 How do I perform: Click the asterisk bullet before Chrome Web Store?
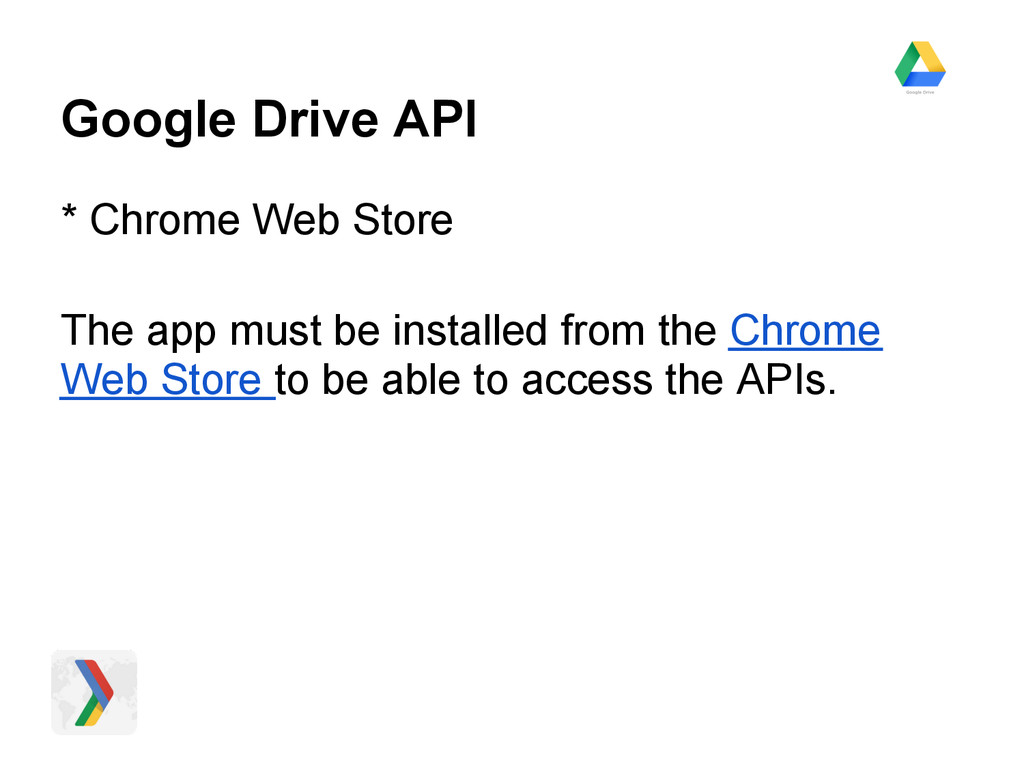pyautogui.click(x=69, y=217)
